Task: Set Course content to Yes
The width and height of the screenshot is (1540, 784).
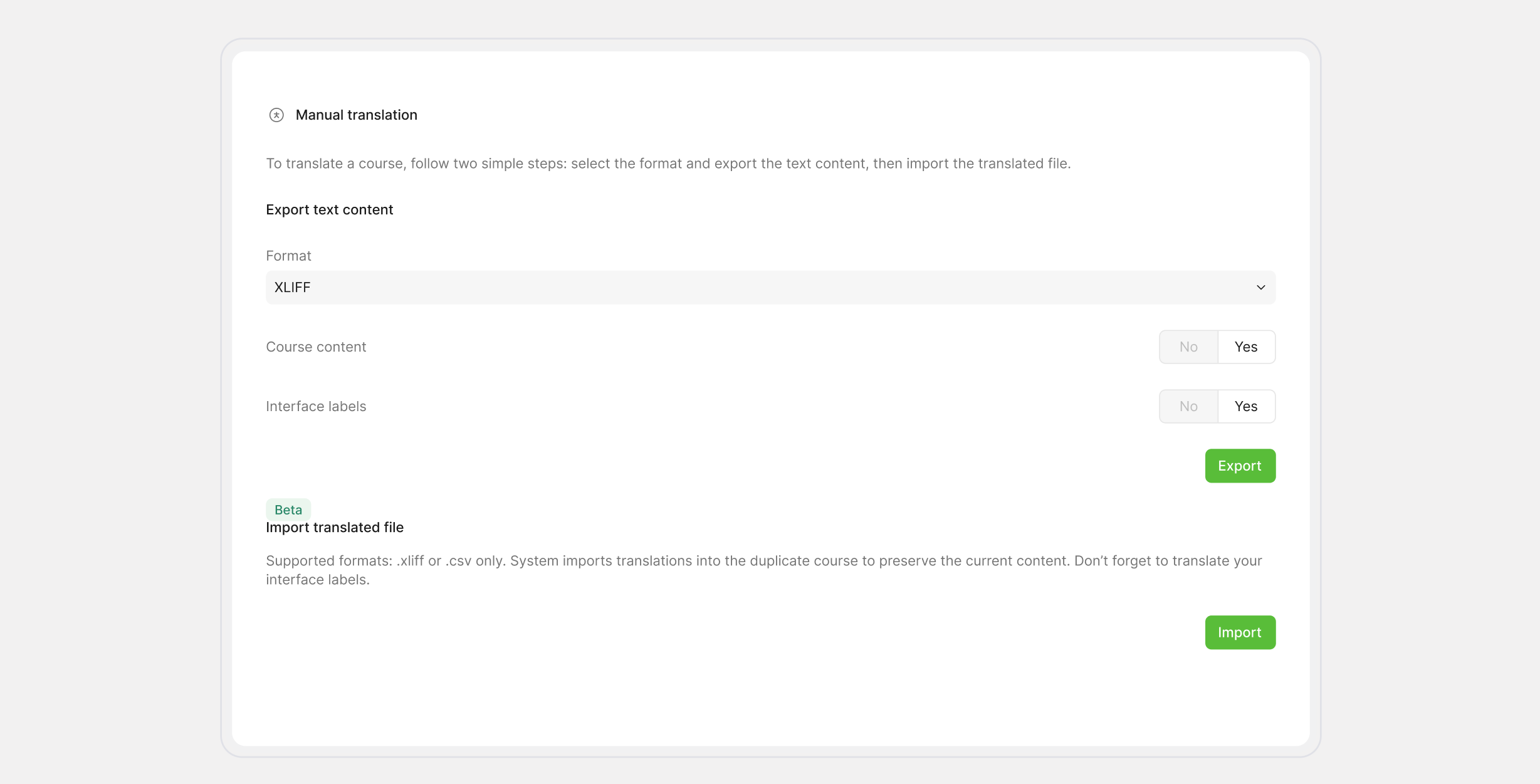Action: point(1246,347)
